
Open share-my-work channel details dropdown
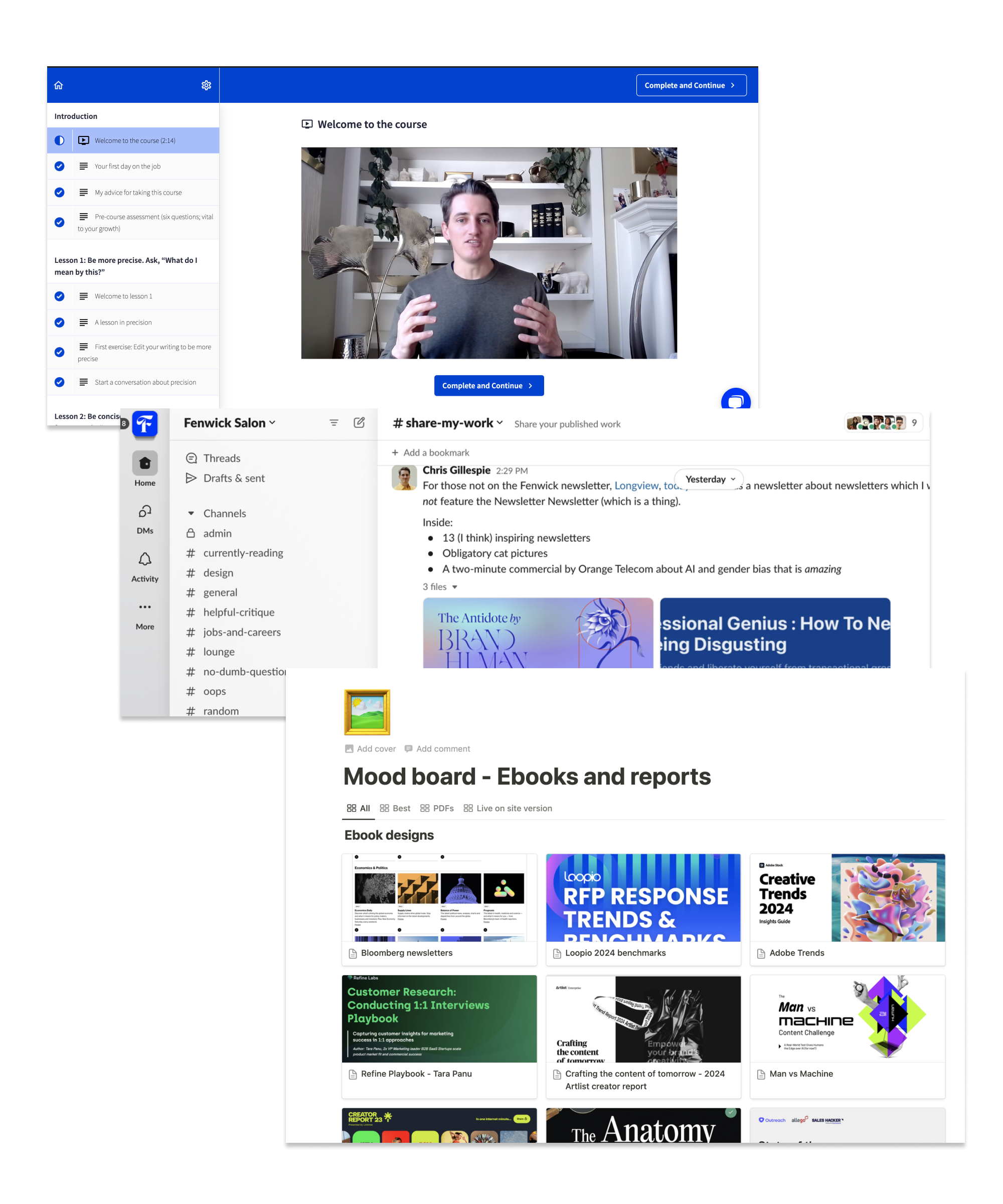(x=448, y=423)
